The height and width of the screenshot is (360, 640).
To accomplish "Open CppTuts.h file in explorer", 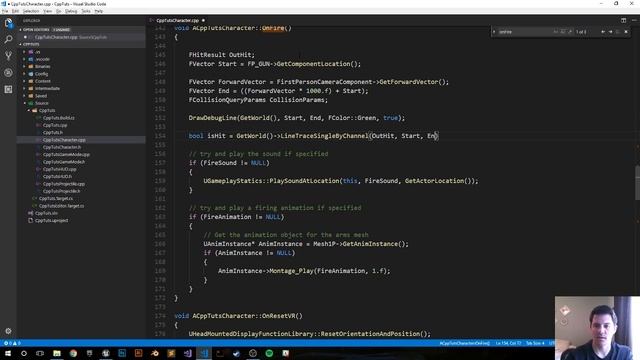I will coord(53,133).
